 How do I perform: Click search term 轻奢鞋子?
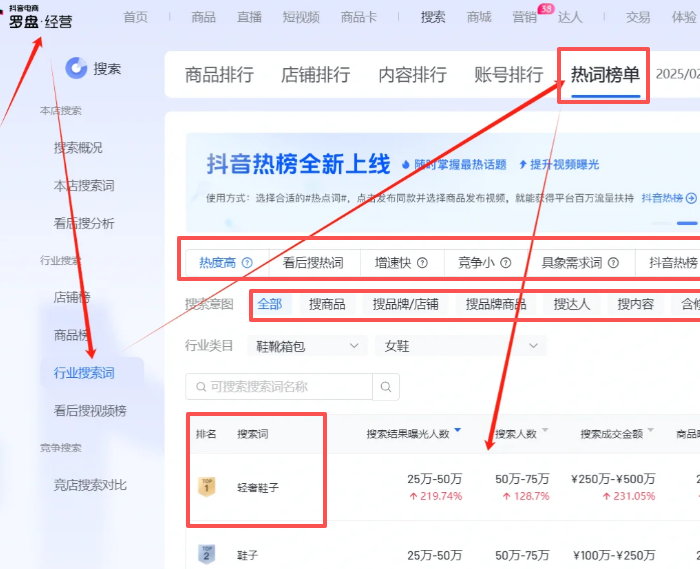[258, 488]
